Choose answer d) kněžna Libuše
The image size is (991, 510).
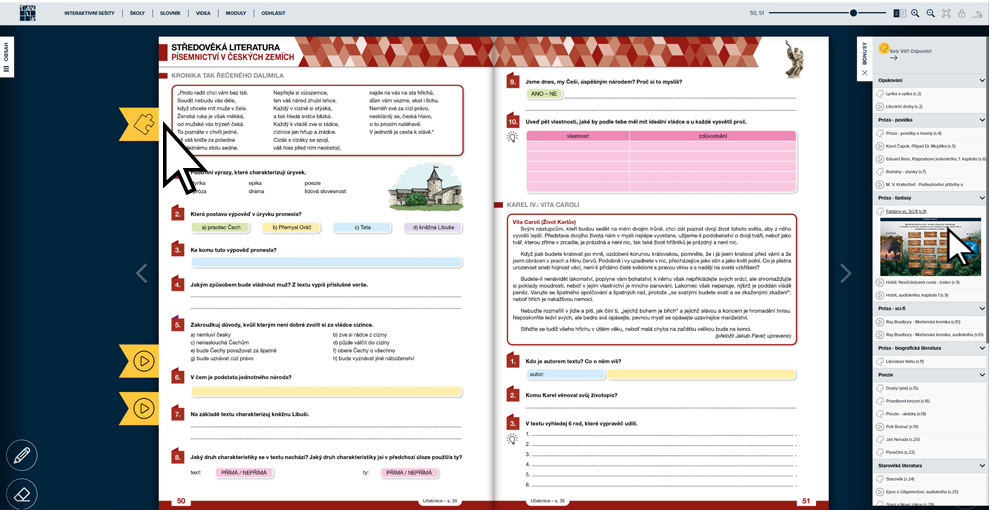tap(433, 228)
